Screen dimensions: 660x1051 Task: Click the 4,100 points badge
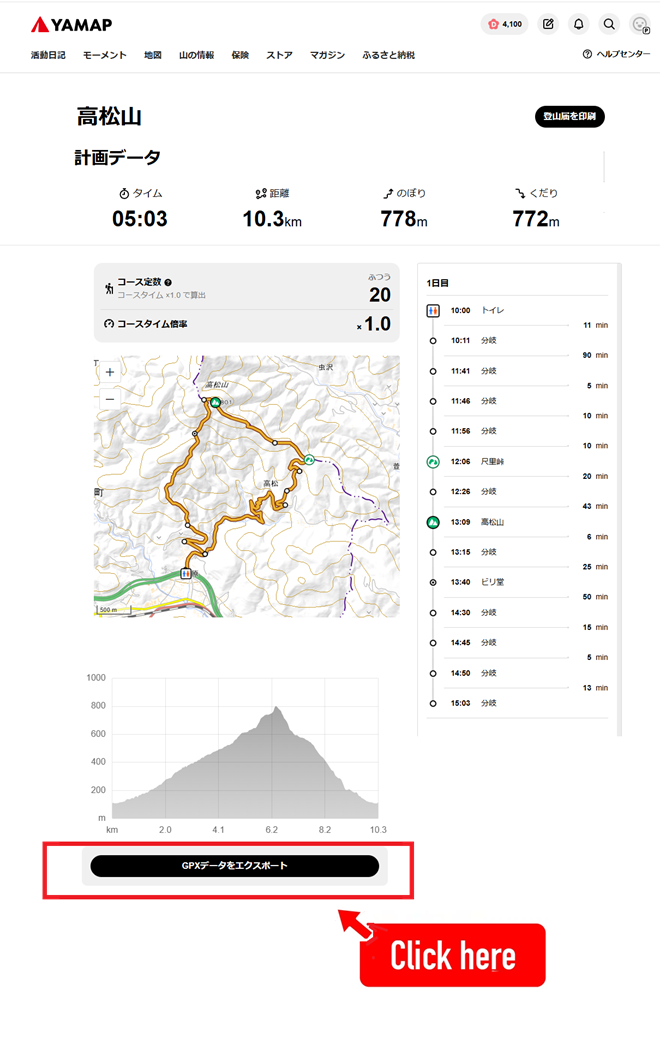point(504,24)
